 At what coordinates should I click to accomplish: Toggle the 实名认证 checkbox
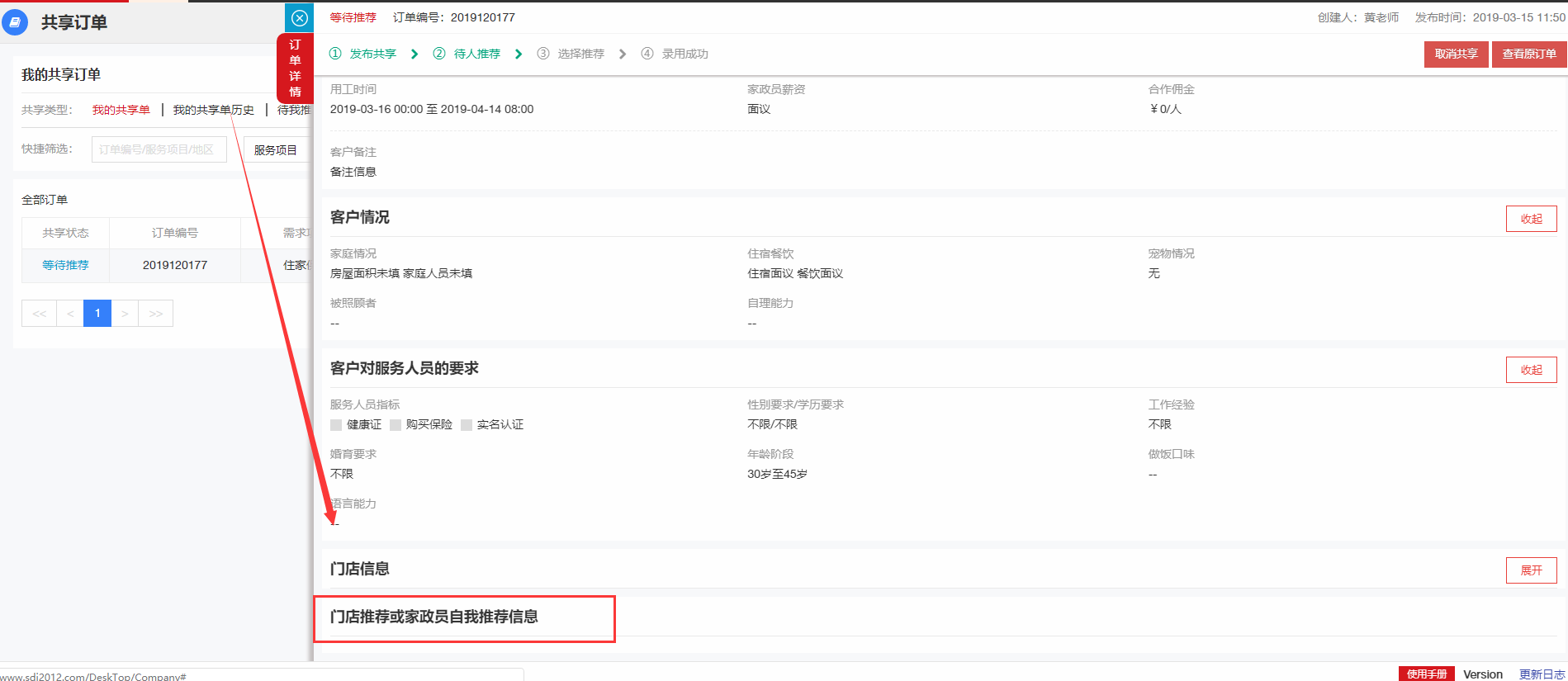coord(467,425)
